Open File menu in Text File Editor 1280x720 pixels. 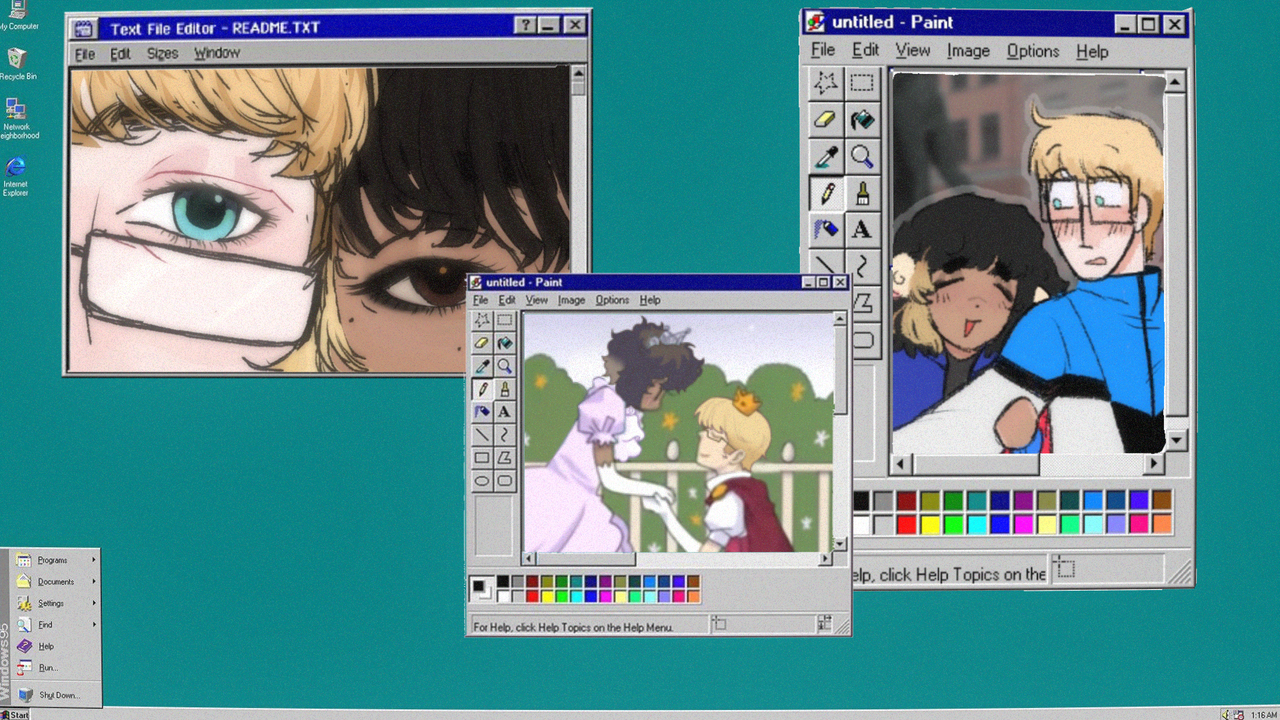click(x=85, y=54)
